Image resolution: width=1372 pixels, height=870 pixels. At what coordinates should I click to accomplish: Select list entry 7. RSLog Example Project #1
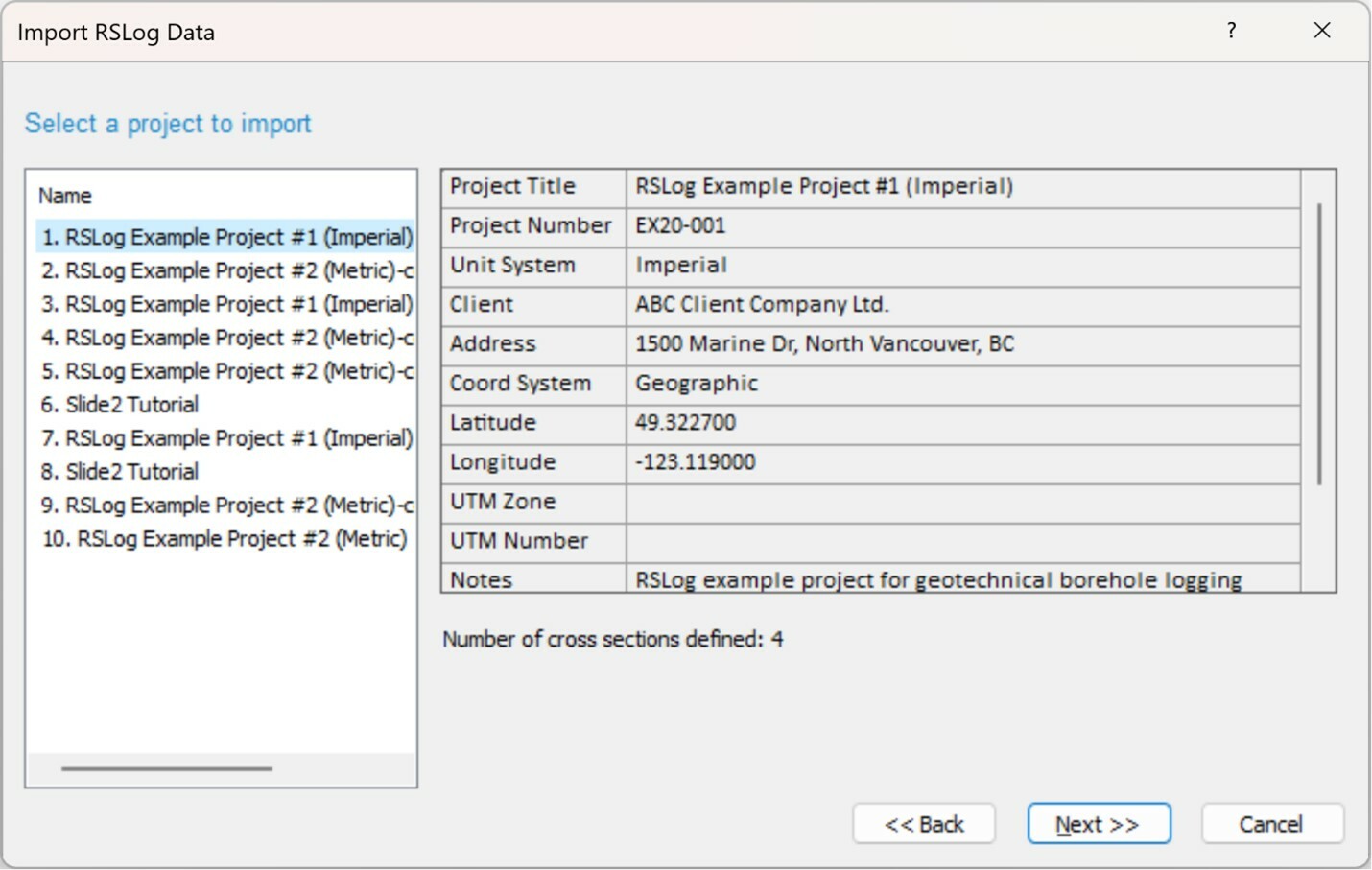point(225,438)
